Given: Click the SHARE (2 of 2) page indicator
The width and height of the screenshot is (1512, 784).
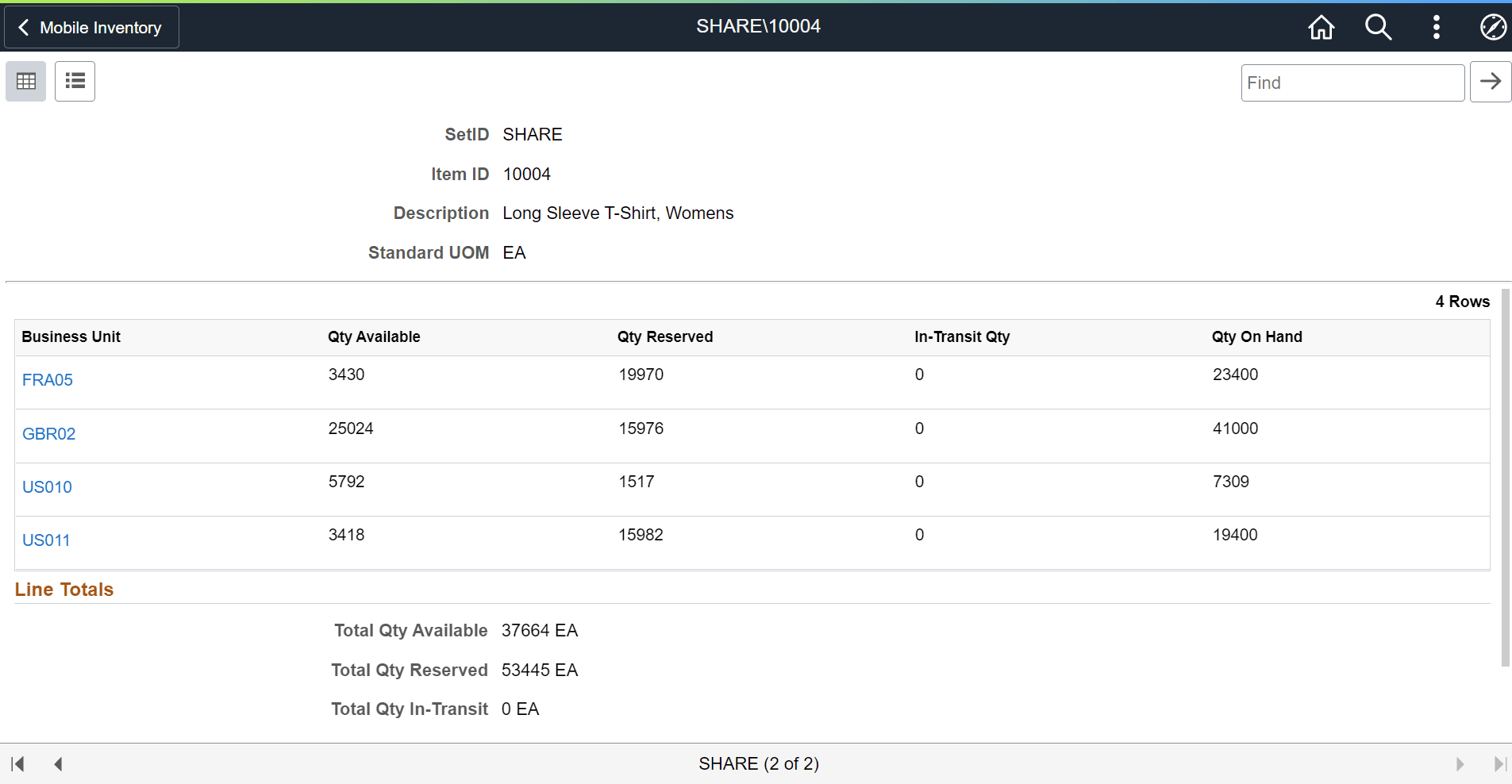Looking at the screenshot, I should [757, 763].
